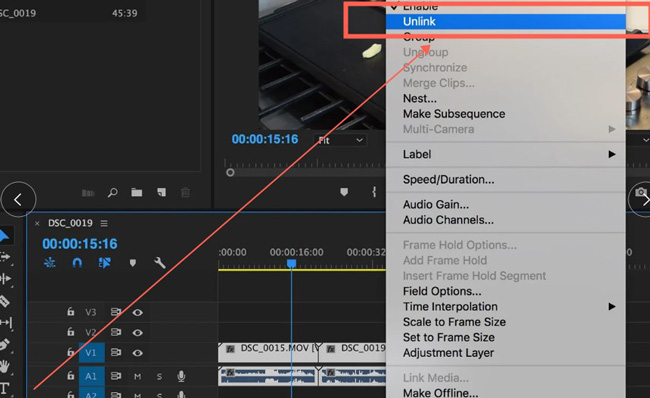Expand Time Interpolation submenu arrow
The height and width of the screenshot is (398, 650).
[612, 306]
